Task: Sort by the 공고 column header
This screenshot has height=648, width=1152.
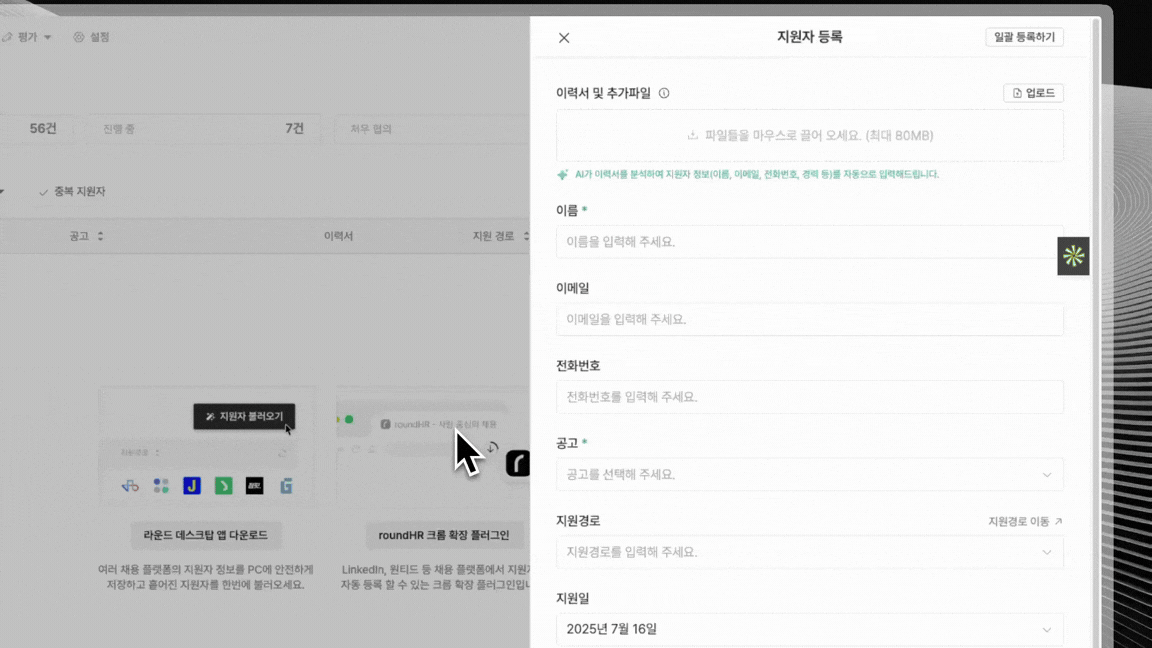Action: (86, 236)
